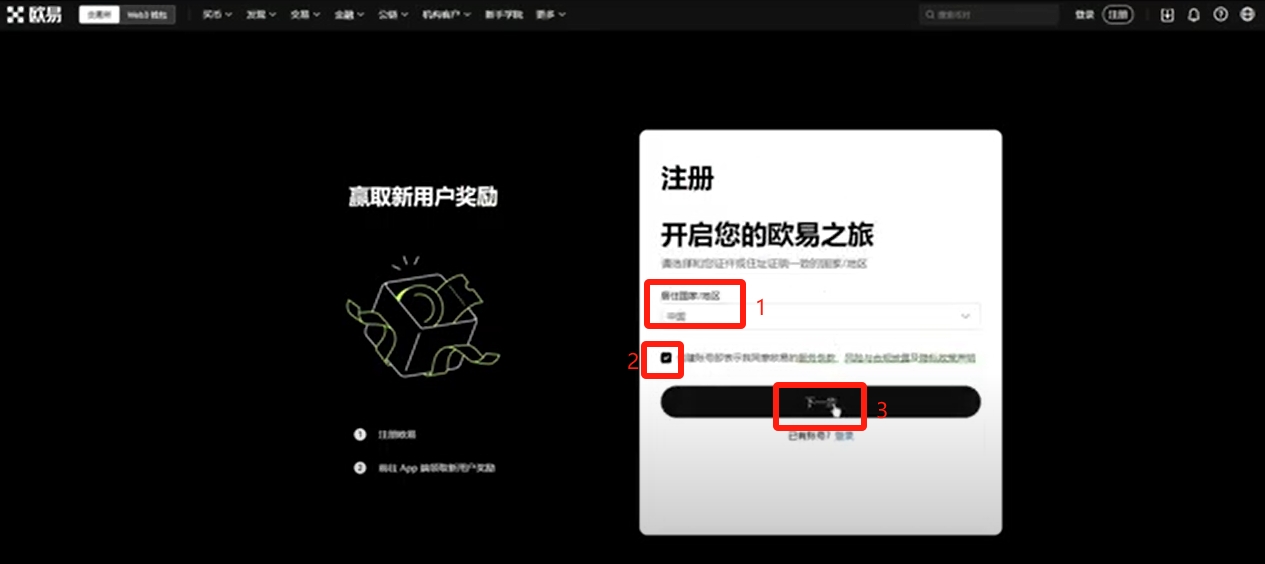The width and height of the screenshot is (1265, 564).
Task: Click the 下一步 button
Action: click(x=820, y=402)
